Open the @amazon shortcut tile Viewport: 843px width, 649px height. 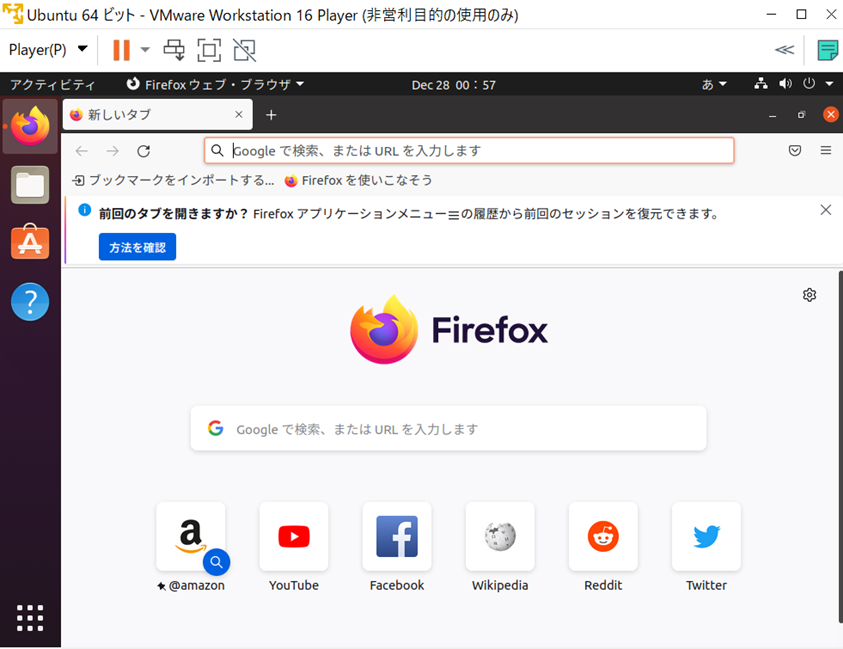pyautogui.click(x=191, y=547)
